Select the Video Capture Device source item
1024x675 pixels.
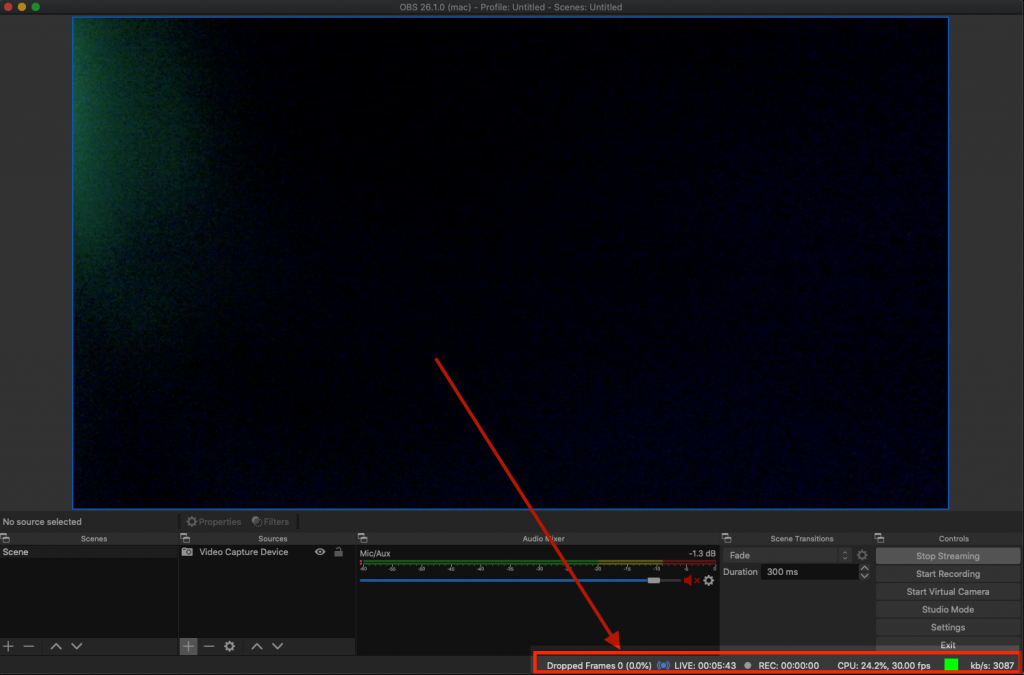(243, 552)
